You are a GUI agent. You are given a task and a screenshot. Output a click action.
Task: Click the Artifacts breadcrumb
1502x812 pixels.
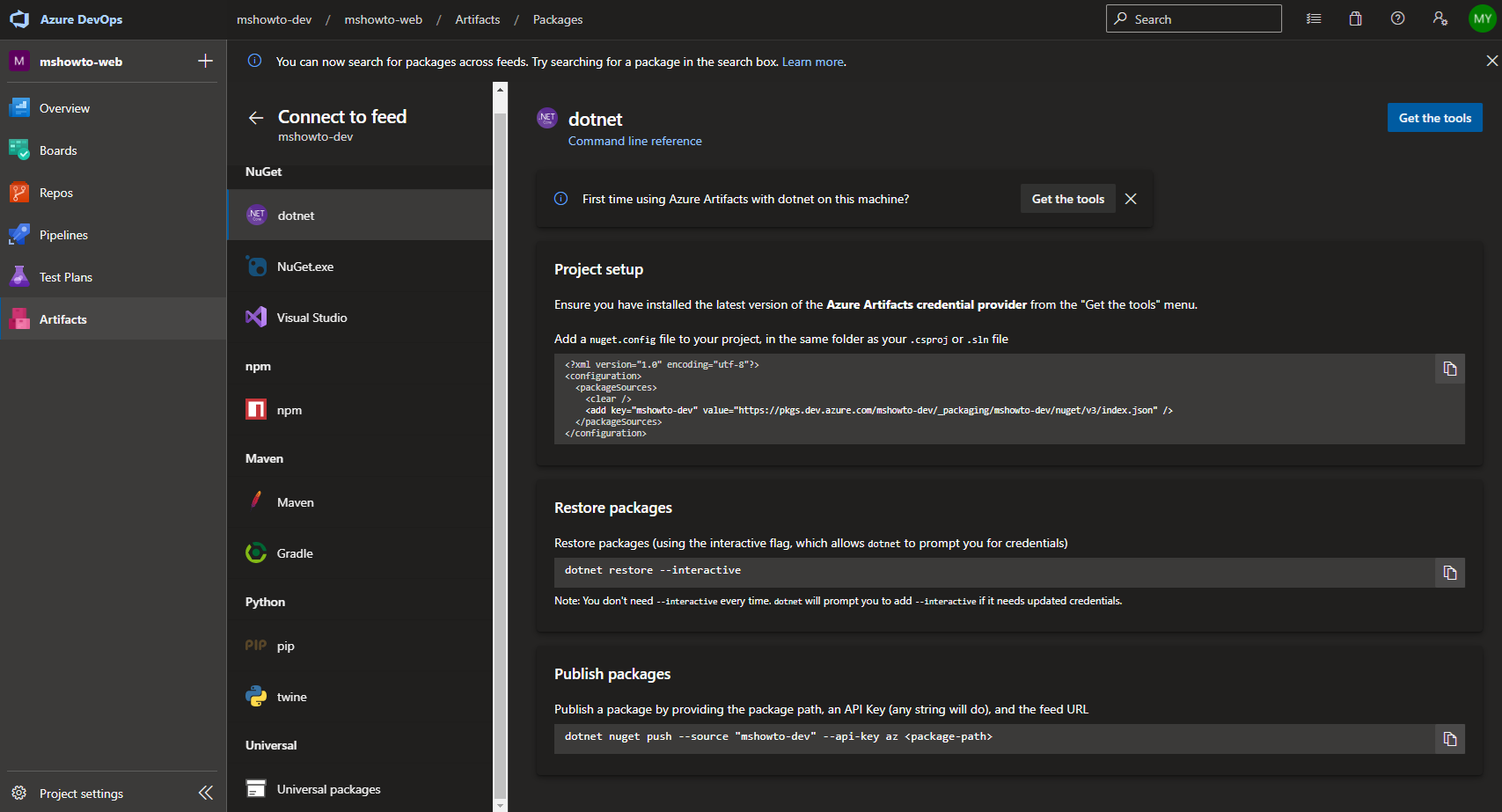(x=477, y=19)
